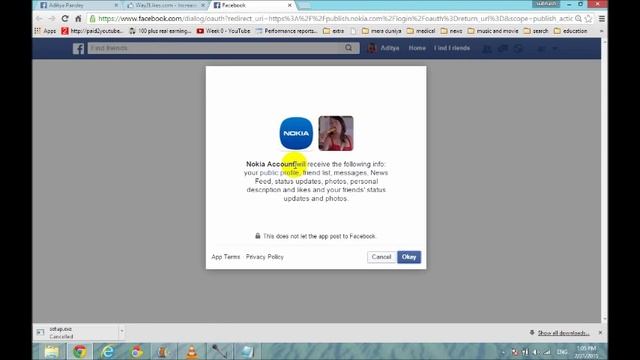Click the address bar URL
This screenshot has height=360, width=640.
coord(336,19)
